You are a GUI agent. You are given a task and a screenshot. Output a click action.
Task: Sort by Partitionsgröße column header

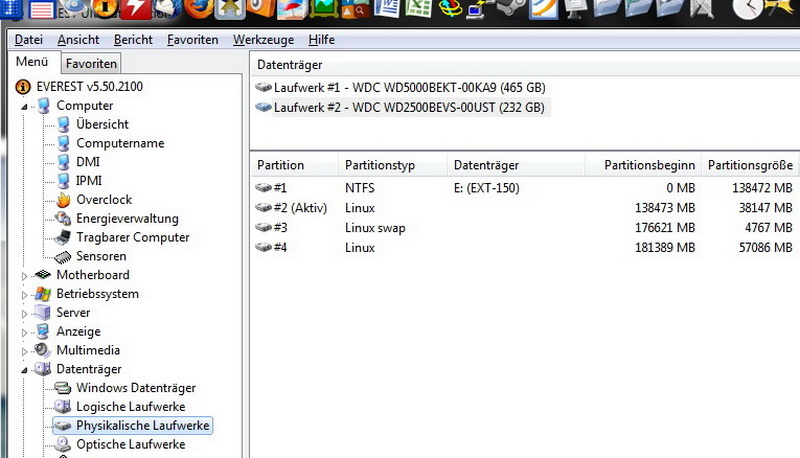click(749, 165)
